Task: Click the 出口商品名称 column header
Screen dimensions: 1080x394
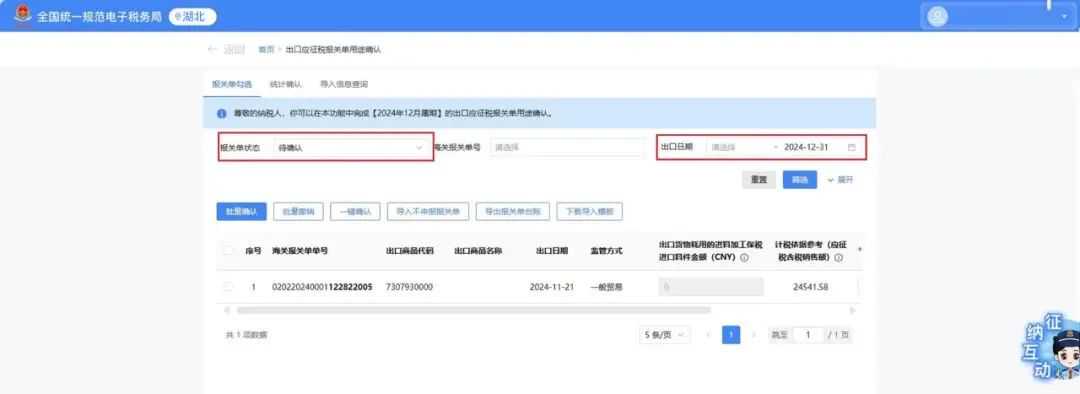Action: (478, 251)
